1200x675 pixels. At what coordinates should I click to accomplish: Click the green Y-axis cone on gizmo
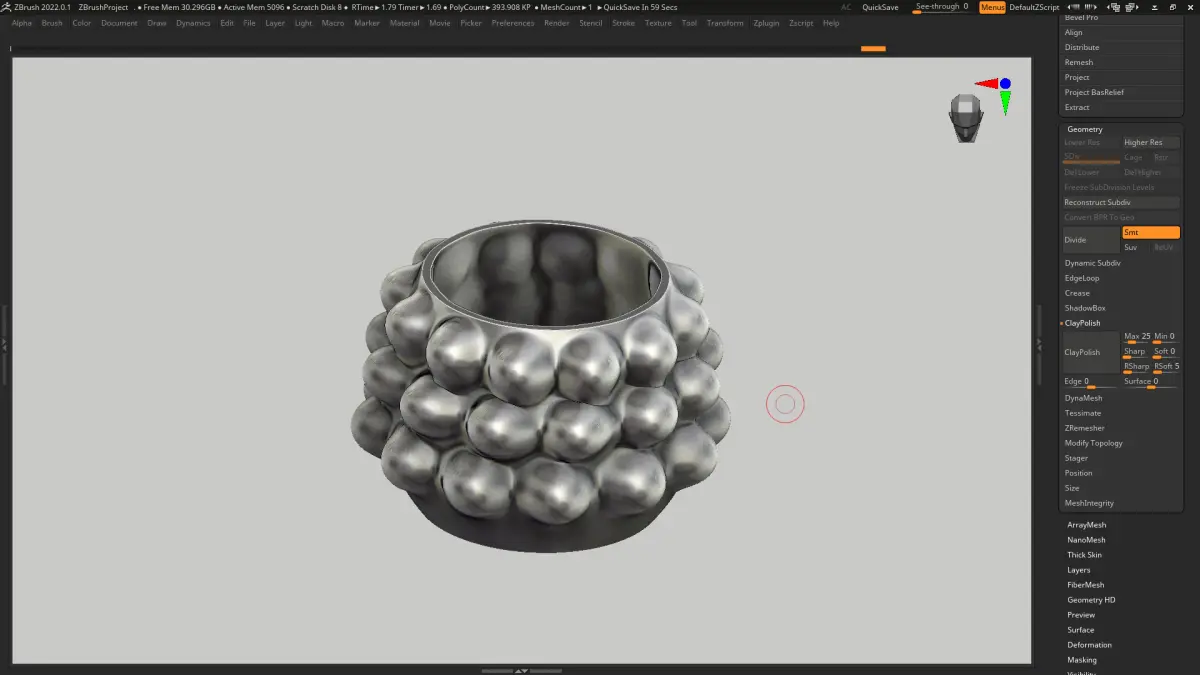click(x=1005, y=101)
